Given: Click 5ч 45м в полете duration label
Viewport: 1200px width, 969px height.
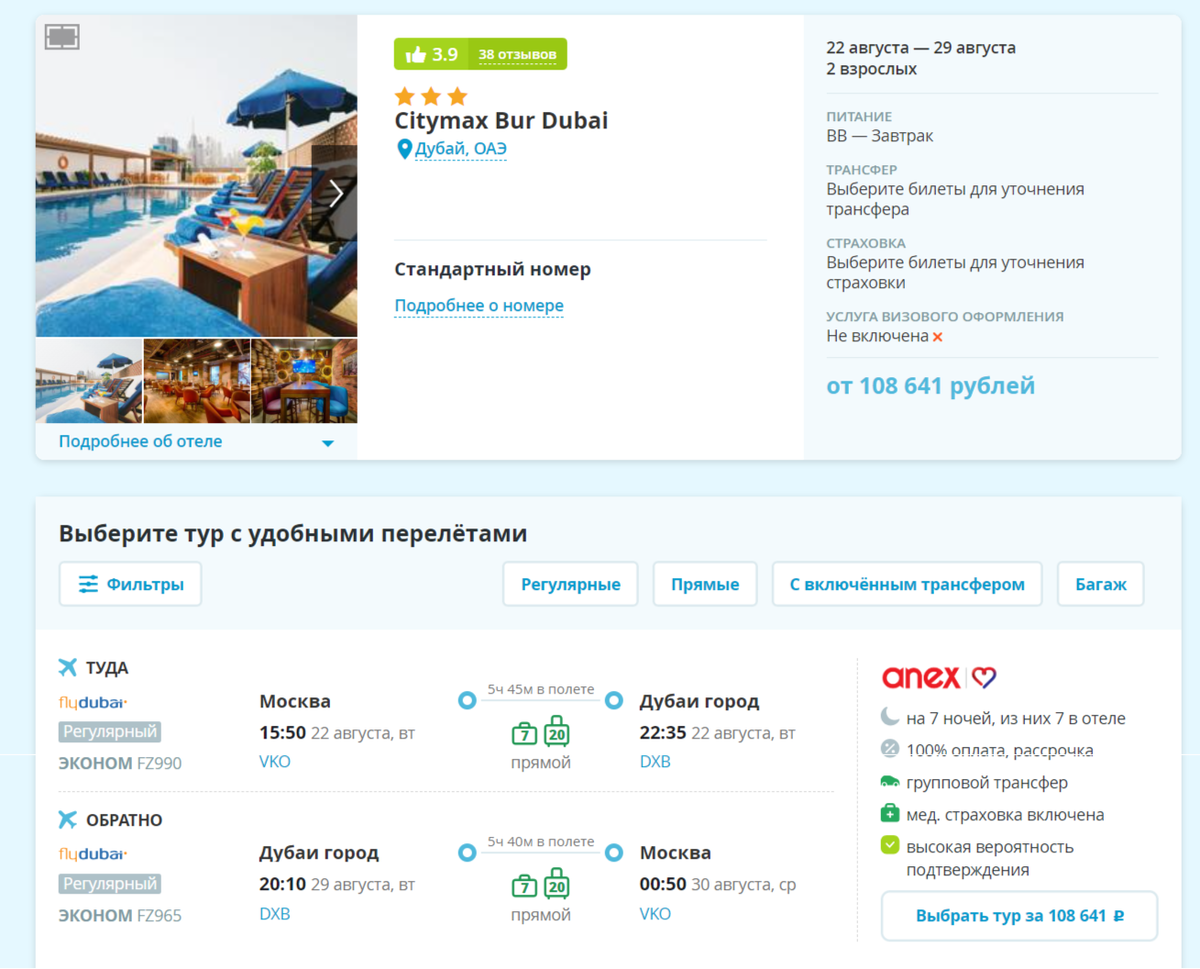Looking at the screenshot, I should coord(540,689).
